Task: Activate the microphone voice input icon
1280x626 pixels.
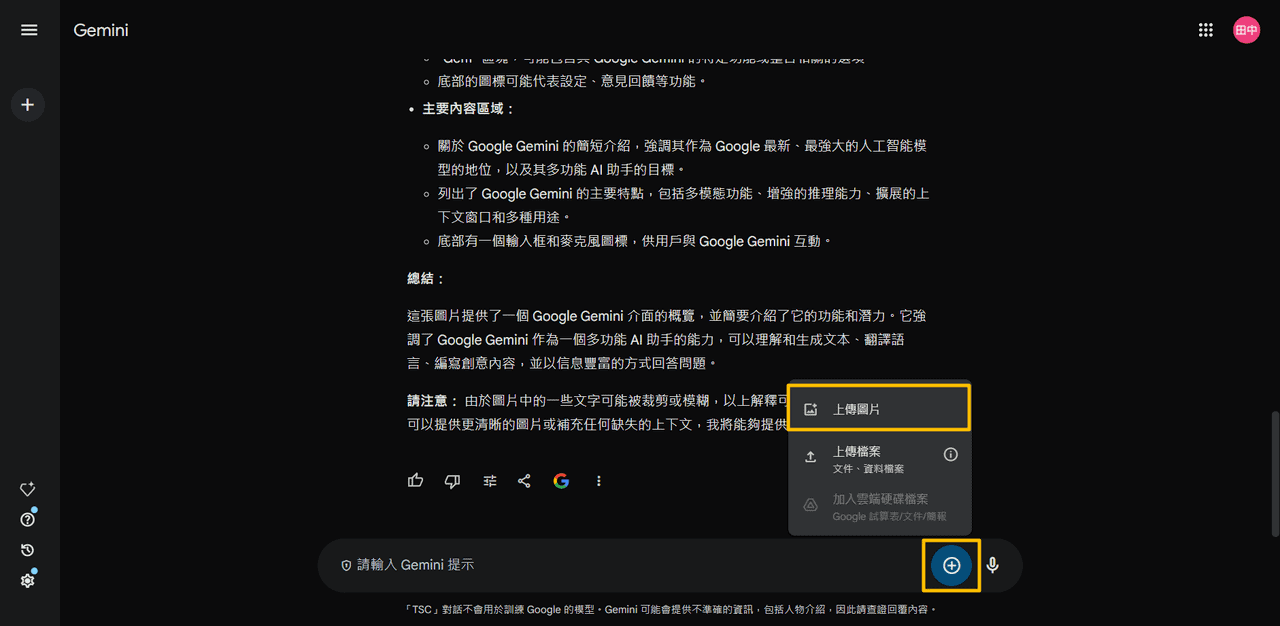Action: 992,565
